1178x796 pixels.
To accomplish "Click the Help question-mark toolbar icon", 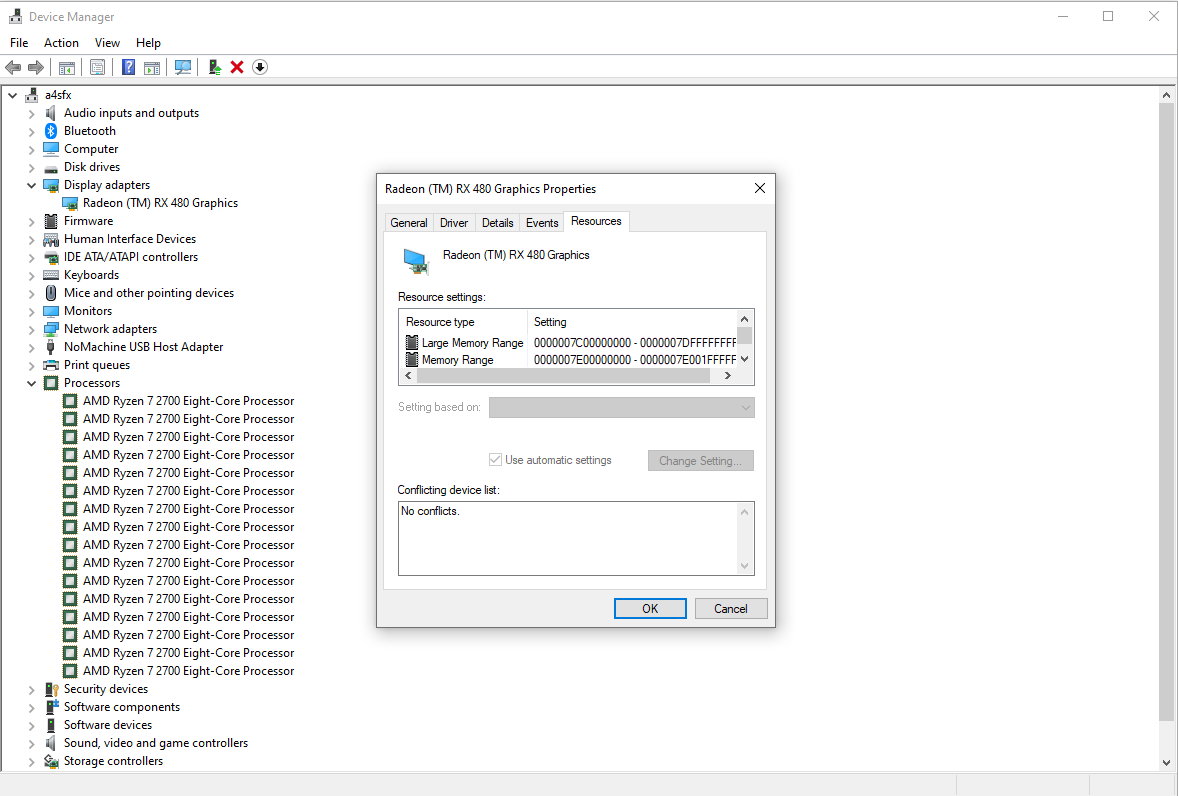I will click(128, 68).
